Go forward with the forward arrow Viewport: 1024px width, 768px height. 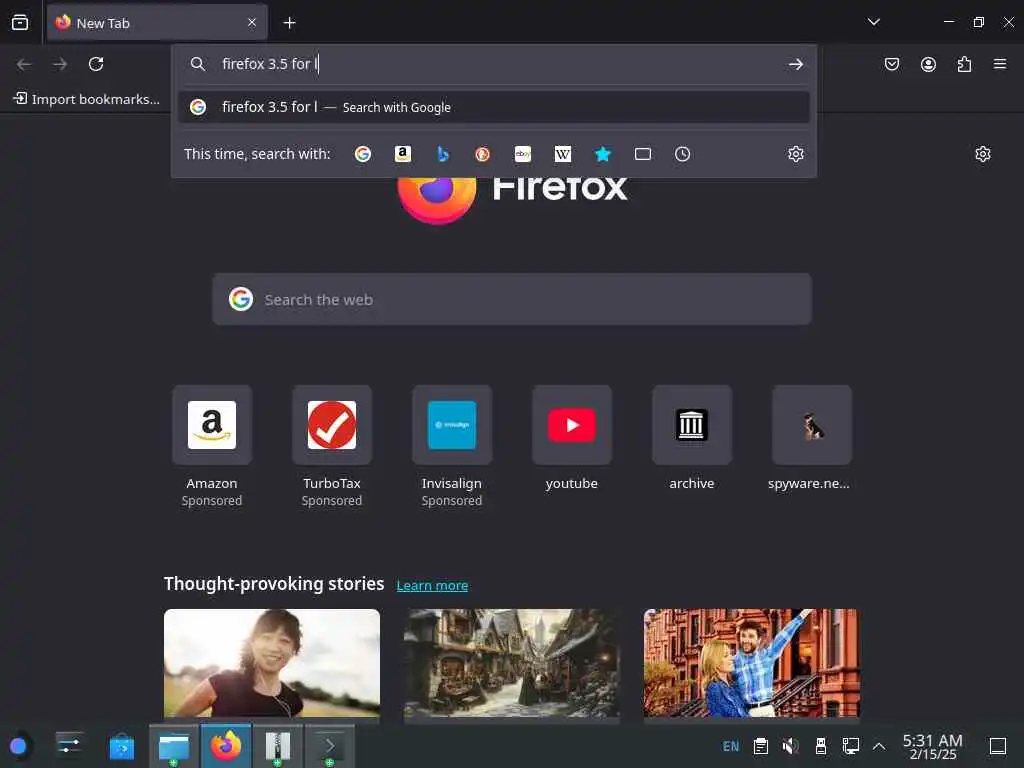click(60, 64)
